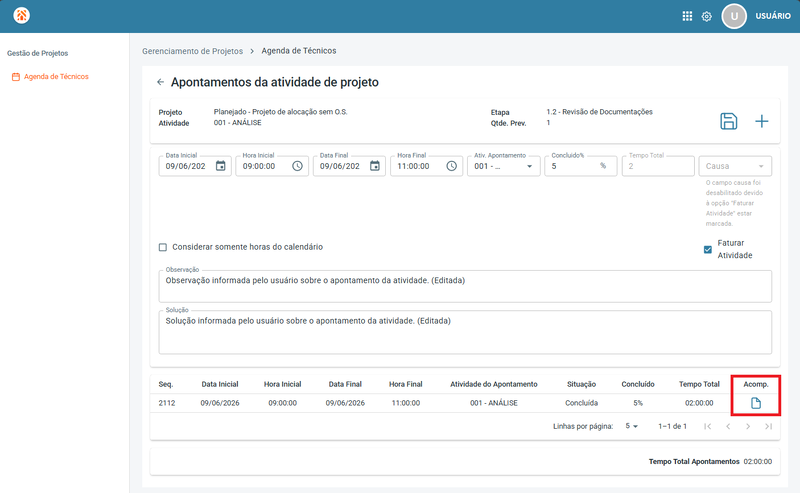Click the 02:00:00 cell in table row
The height and width of the screenshot is (493, 800).
click(x=699, y=403)
